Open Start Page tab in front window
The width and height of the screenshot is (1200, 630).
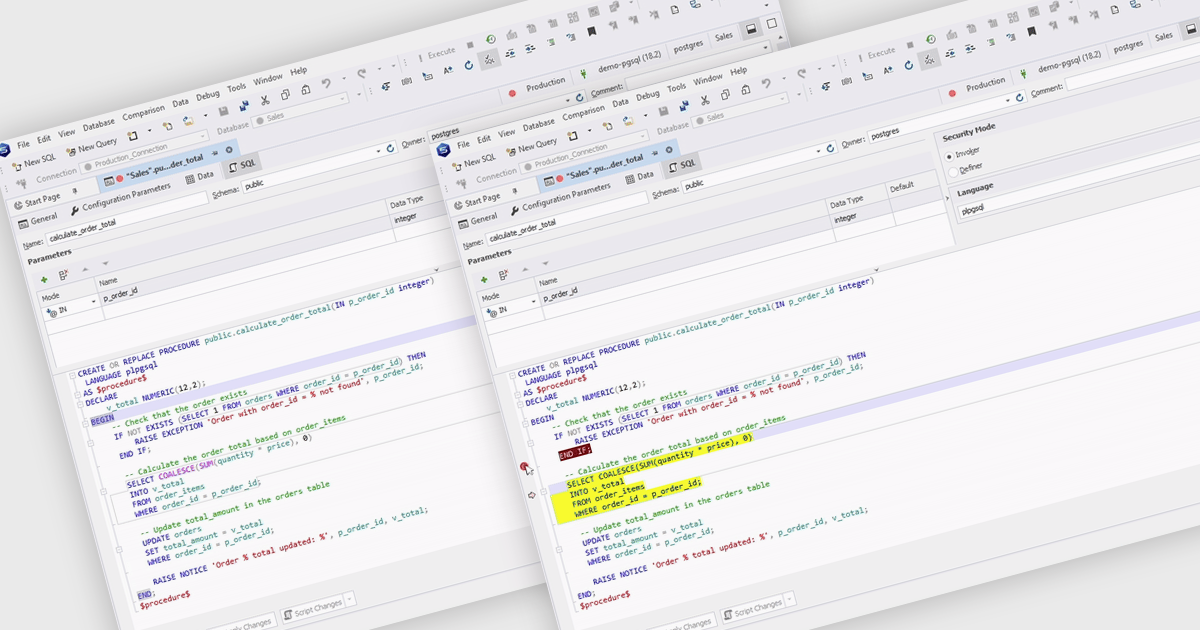click(x=477, y=201)
